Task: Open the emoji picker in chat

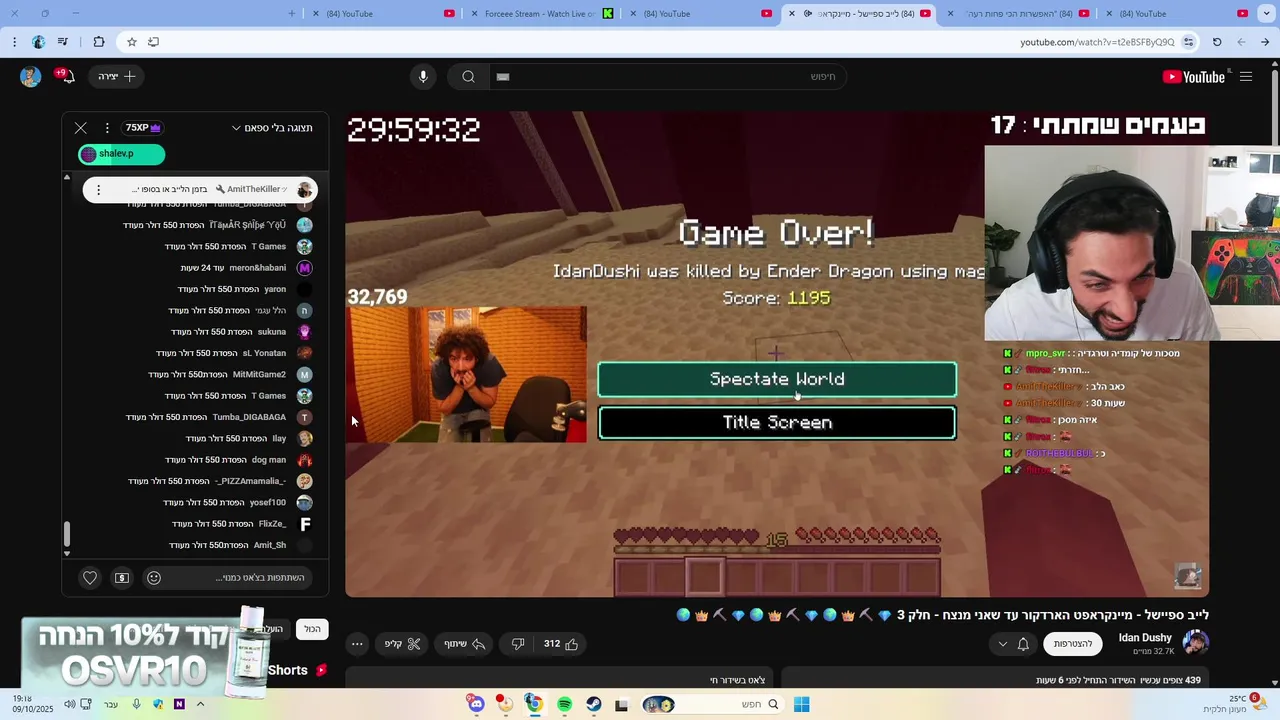Action: pos(154,578)
